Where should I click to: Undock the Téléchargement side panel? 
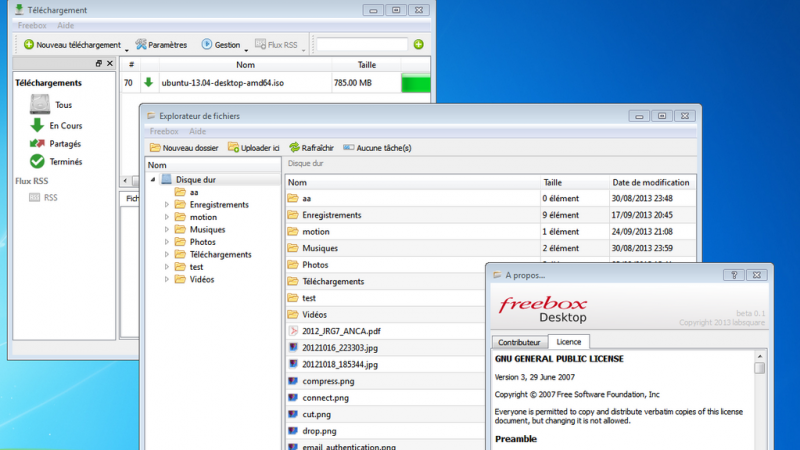pos(98,63)
